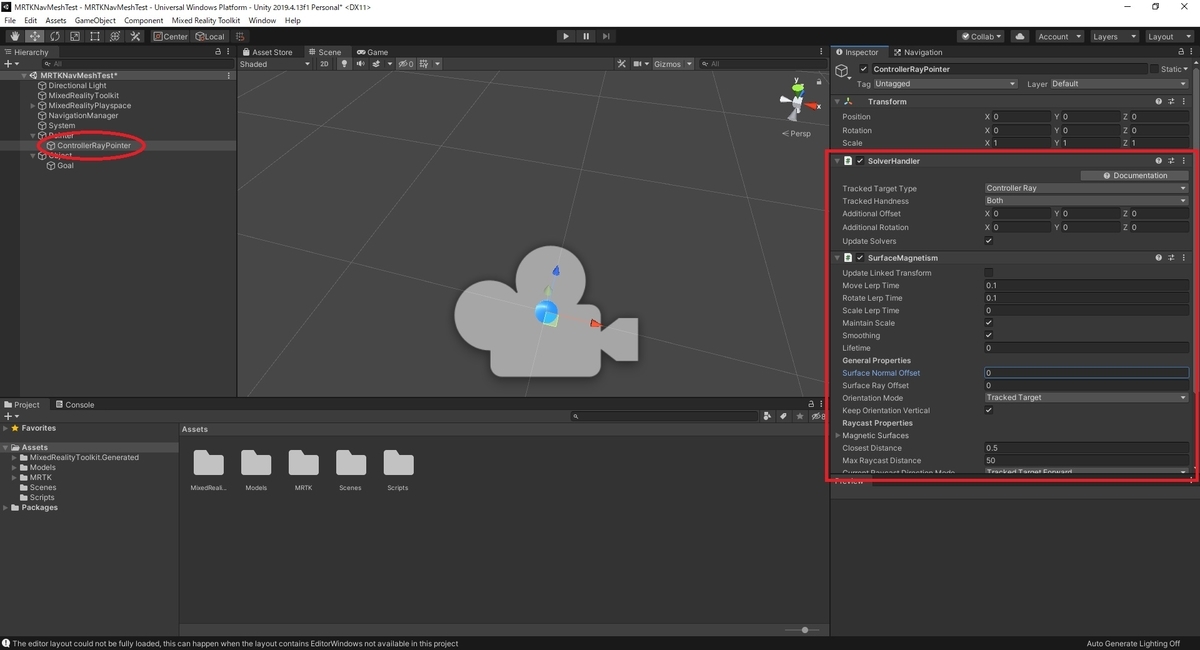Screen dimensions: 1200x650
Task: Select the Rect transform tool
Action: pyautogui.click(x=95, y=36)
